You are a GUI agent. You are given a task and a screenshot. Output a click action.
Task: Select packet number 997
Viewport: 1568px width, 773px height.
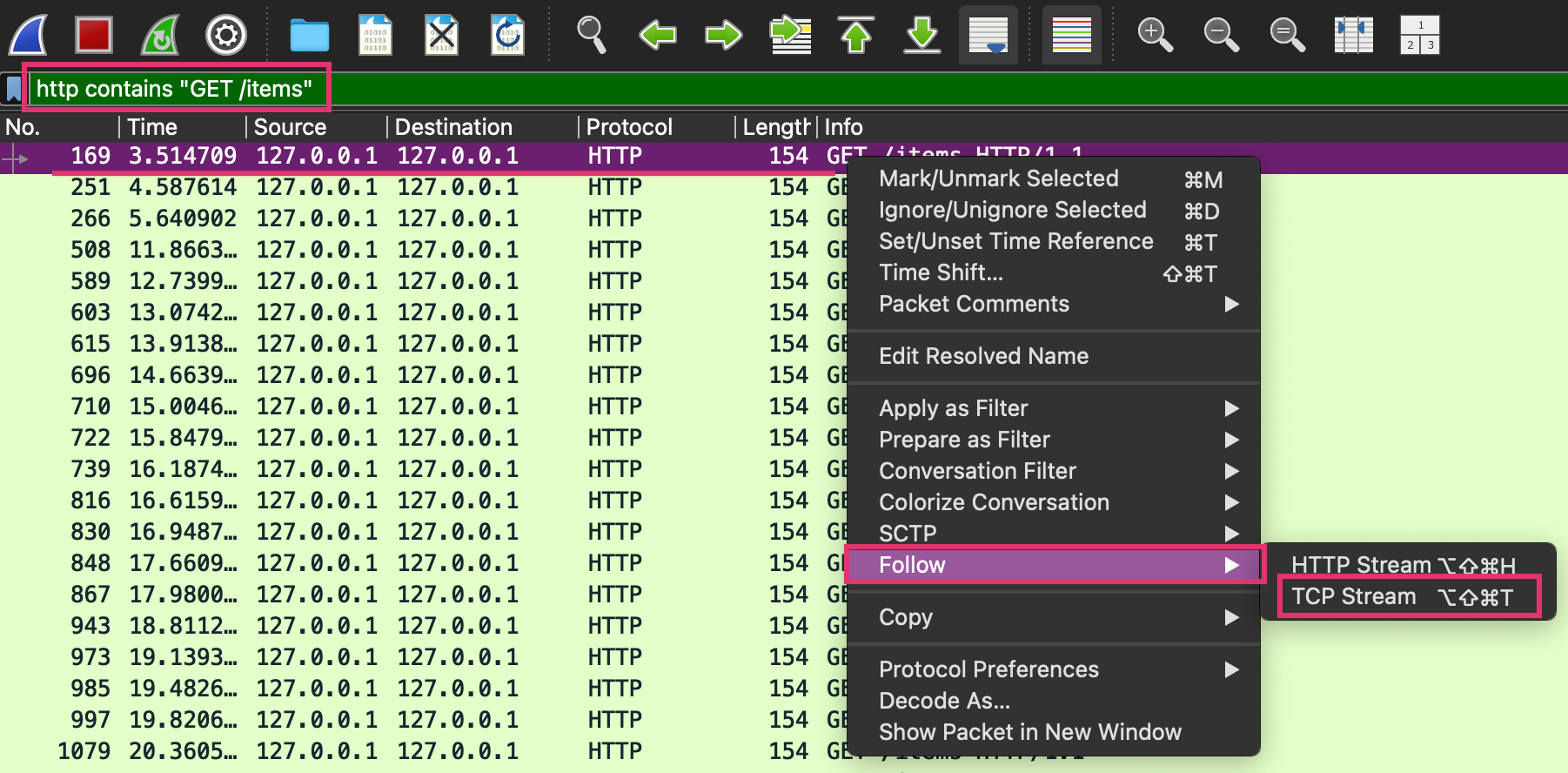pyautogui.click(x=424, y=721)
